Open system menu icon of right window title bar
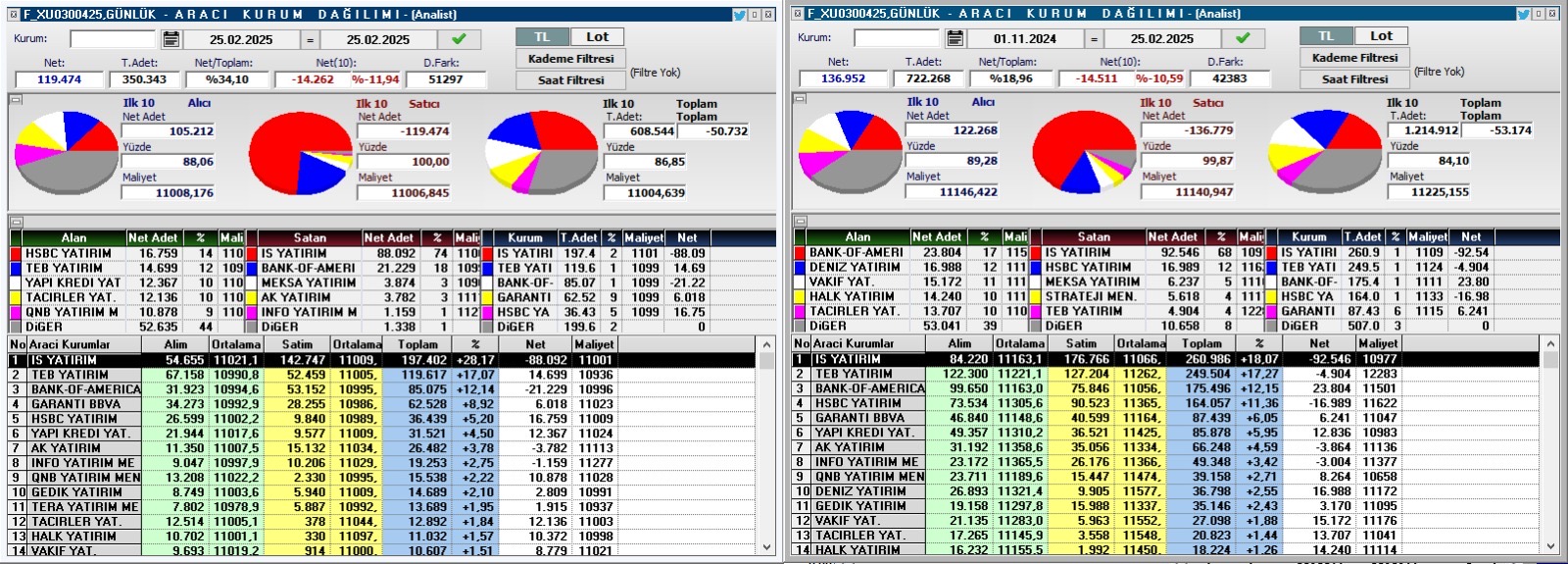The height and width of the screenshot is (564, 1568). pyautogui.click(x=797, y=13)
